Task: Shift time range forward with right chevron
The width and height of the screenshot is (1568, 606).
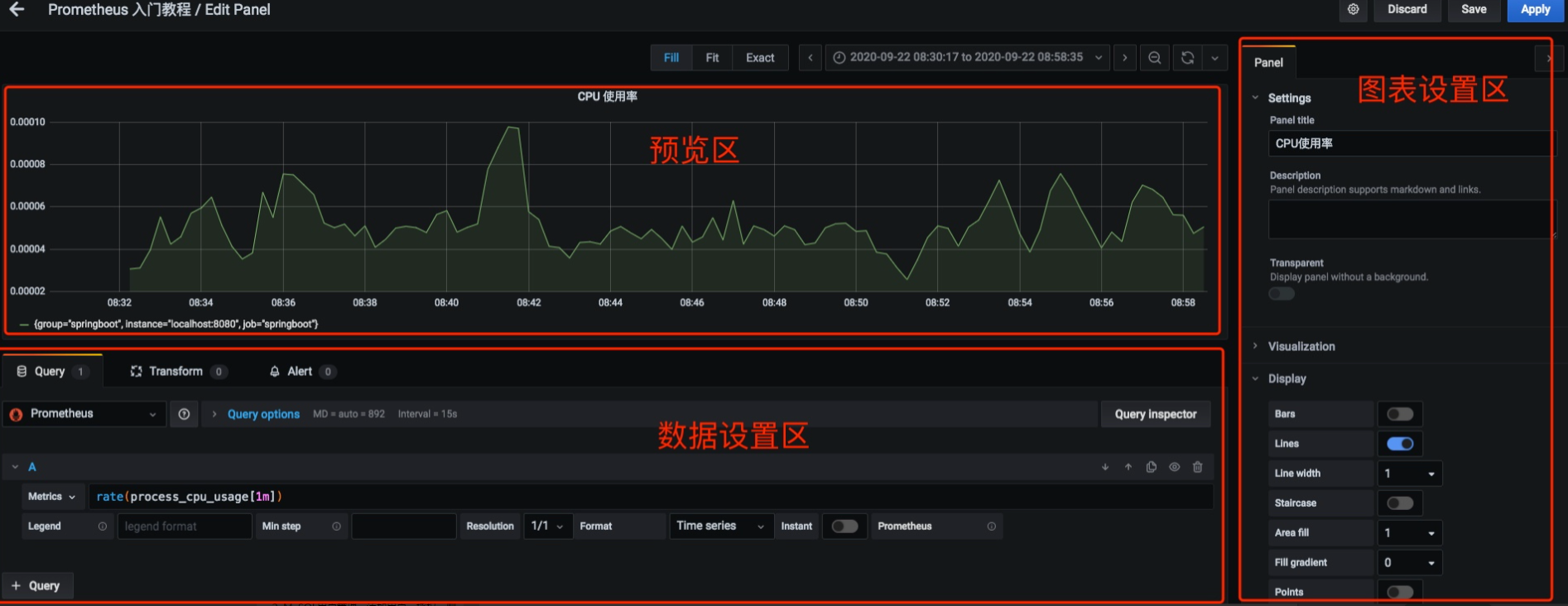Action: [1124, 58]
